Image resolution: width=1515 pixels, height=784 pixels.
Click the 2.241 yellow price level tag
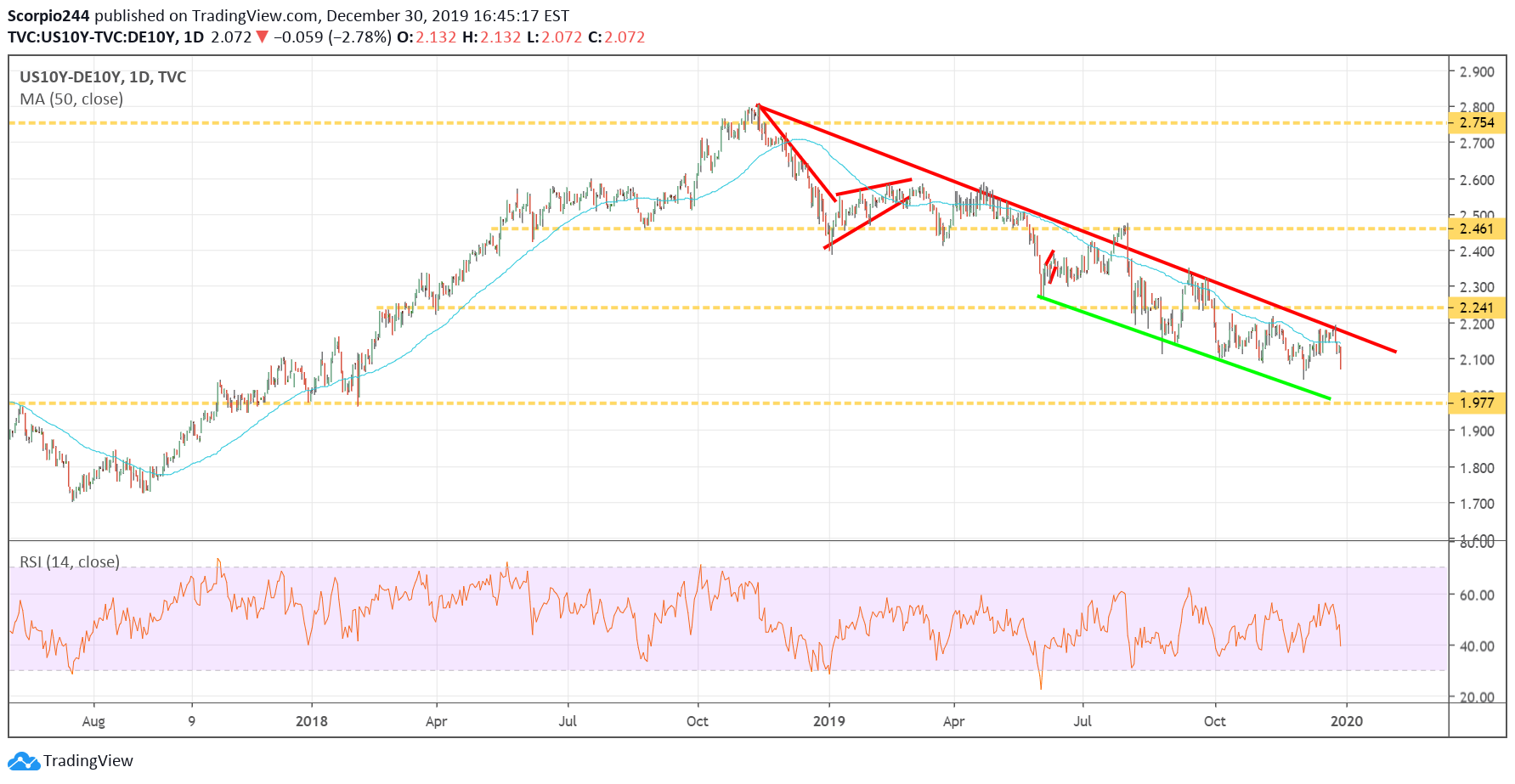point(1477,308)
